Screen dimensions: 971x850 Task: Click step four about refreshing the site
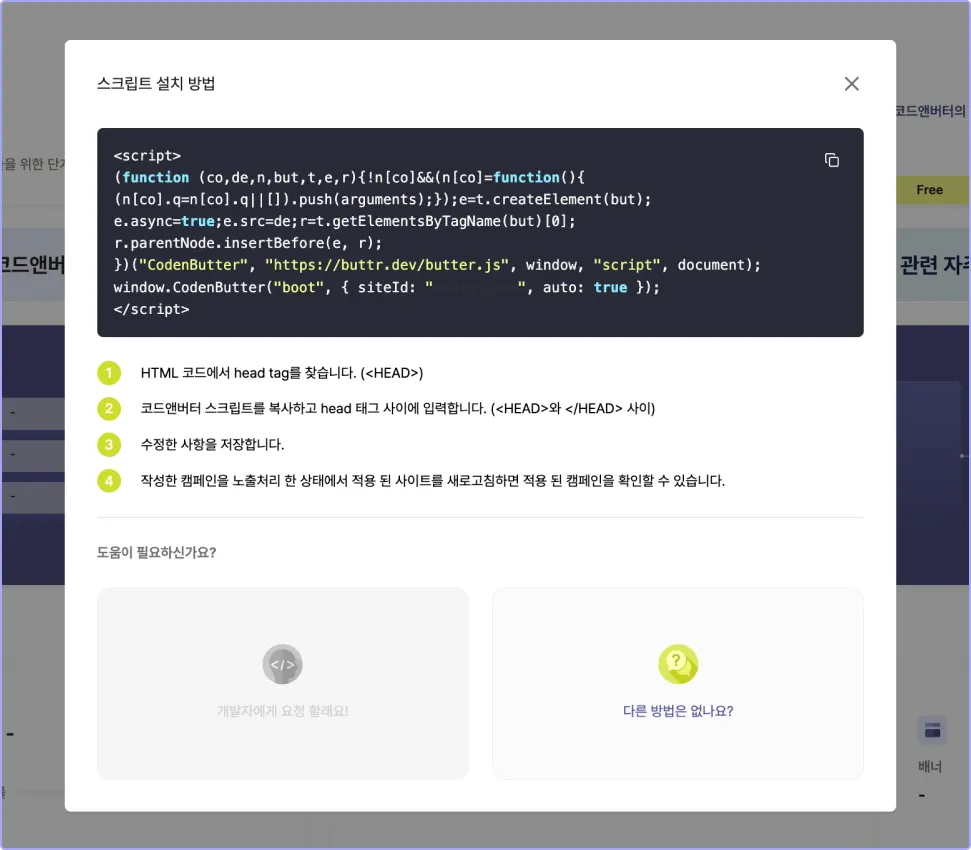coord(432,480)
